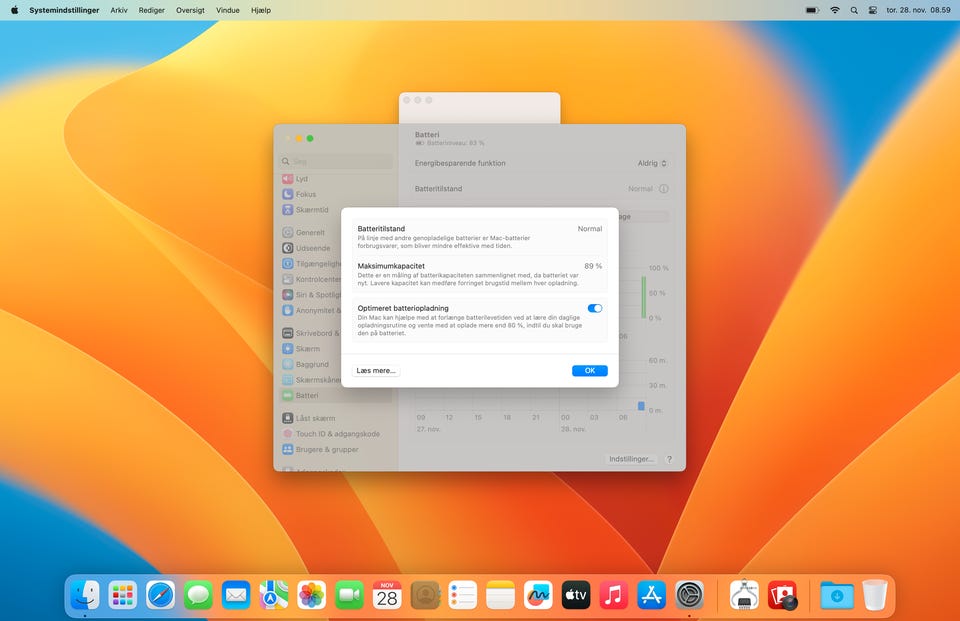Click the OK button in the dialog
Screen dimensions: 960x621
coord(589,371)
